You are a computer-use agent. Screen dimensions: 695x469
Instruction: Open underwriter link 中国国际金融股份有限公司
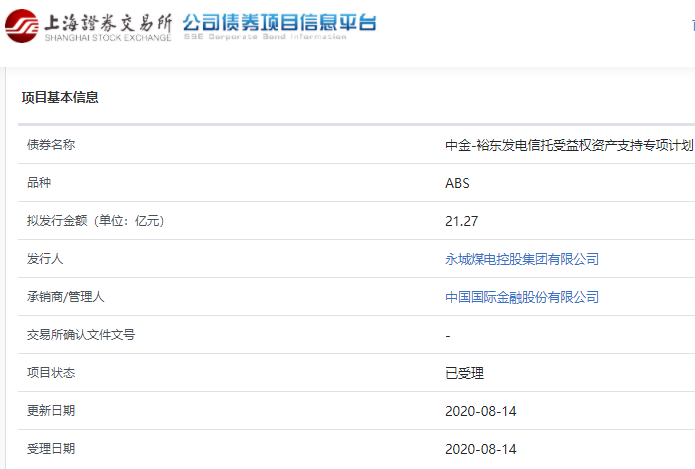(x=521, y=297)
